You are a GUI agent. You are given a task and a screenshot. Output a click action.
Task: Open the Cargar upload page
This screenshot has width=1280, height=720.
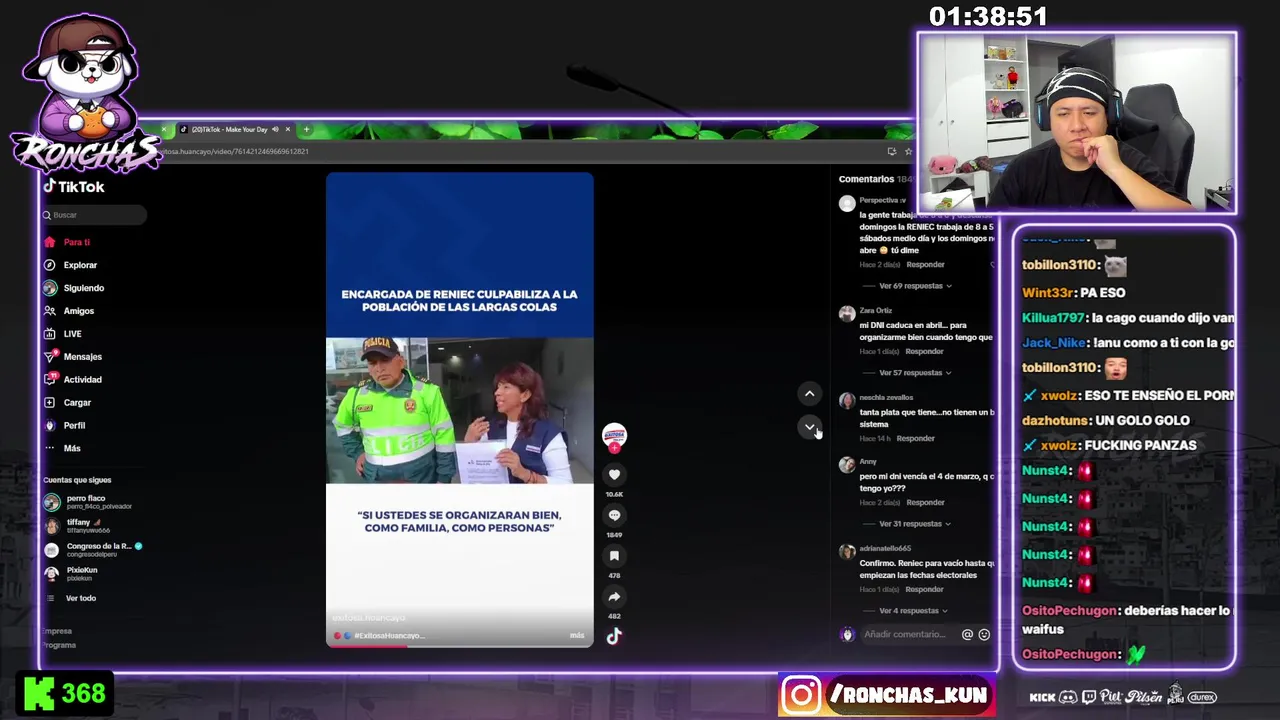(77, 403)
